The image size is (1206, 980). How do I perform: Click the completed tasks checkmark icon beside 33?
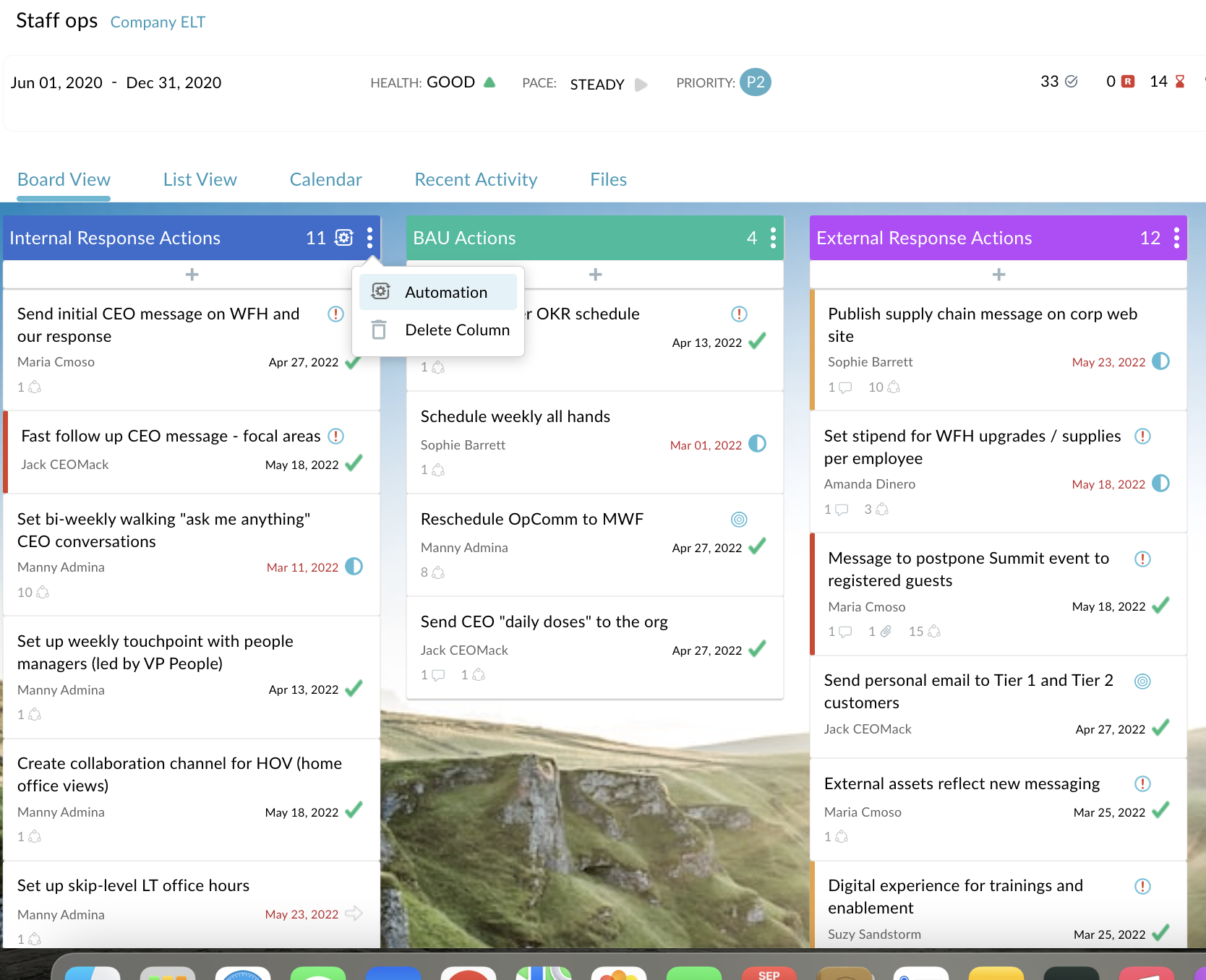point(1072,82)
